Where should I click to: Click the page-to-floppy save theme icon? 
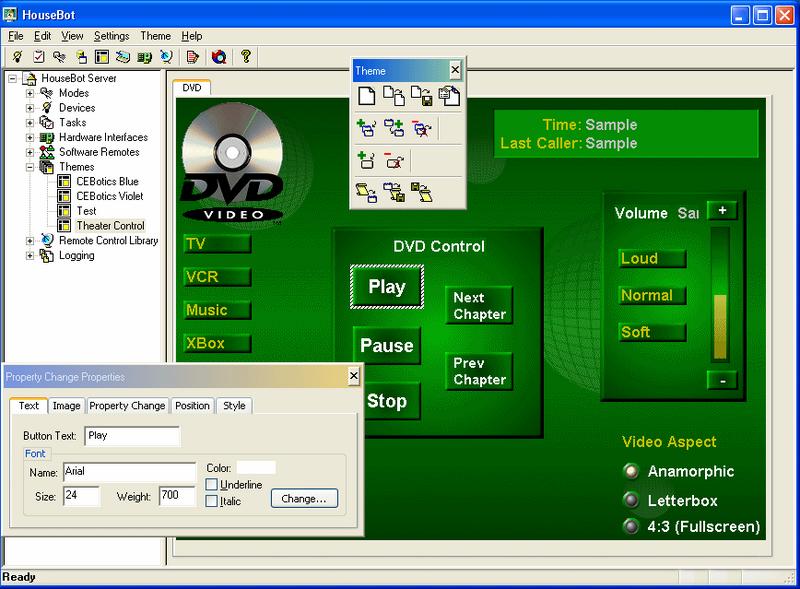[421, 95]
